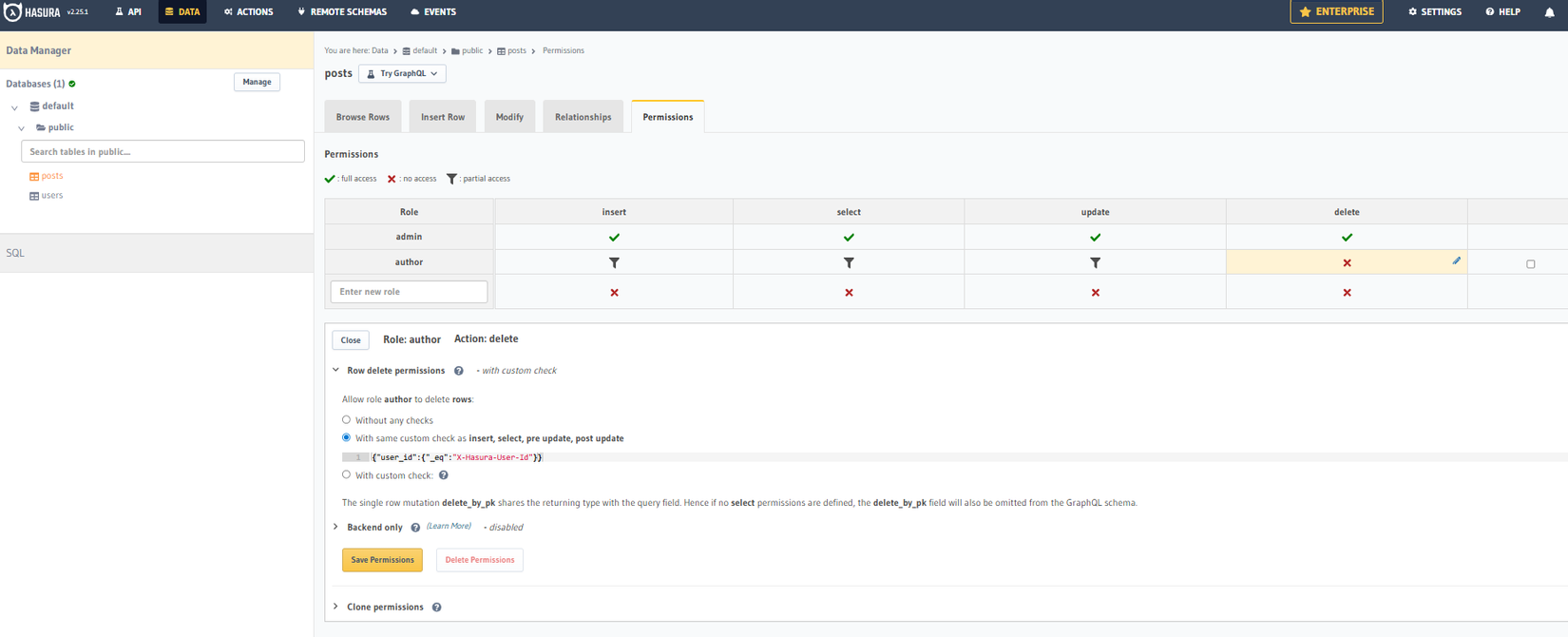Go to the Actions section

coord(249,12)
